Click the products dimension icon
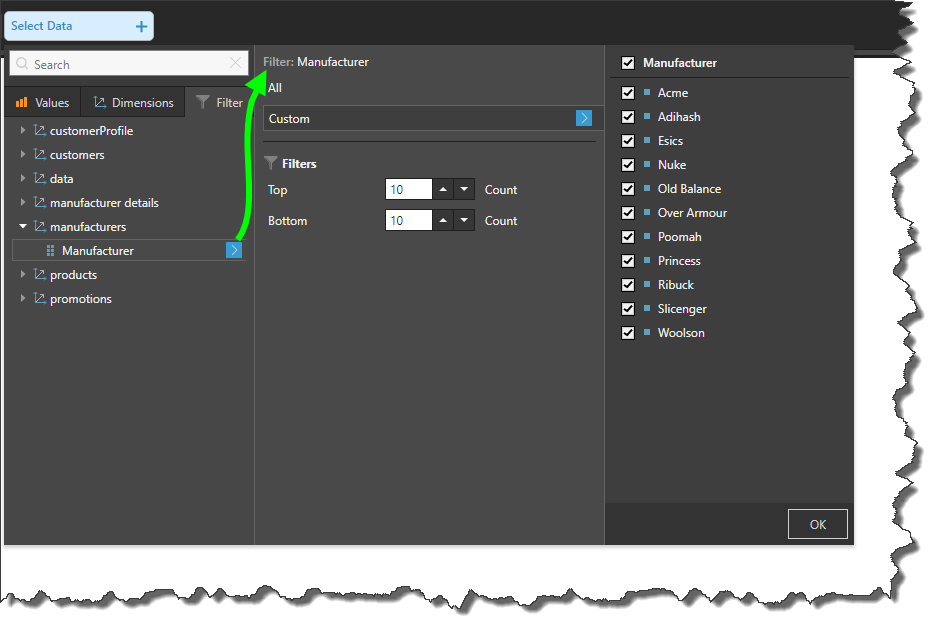938x628 pixels. 39,274
